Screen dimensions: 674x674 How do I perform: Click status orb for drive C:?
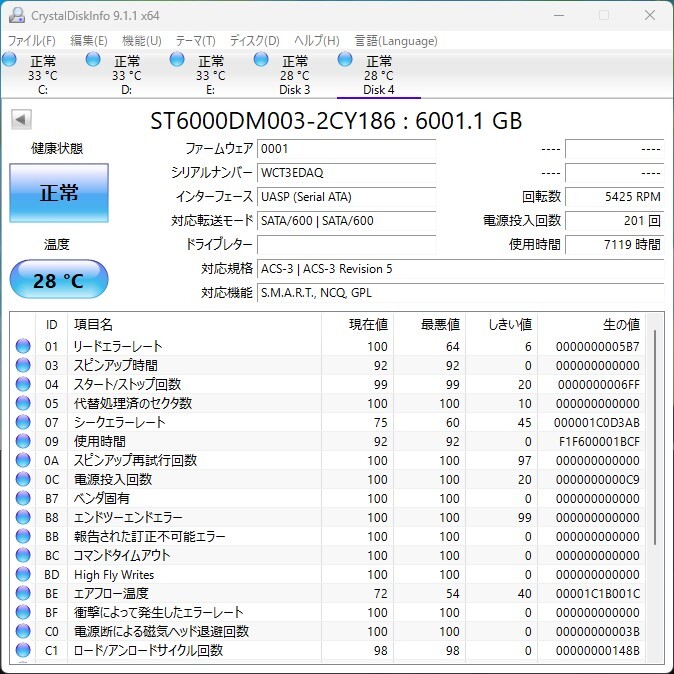click(x=9, y=59)
